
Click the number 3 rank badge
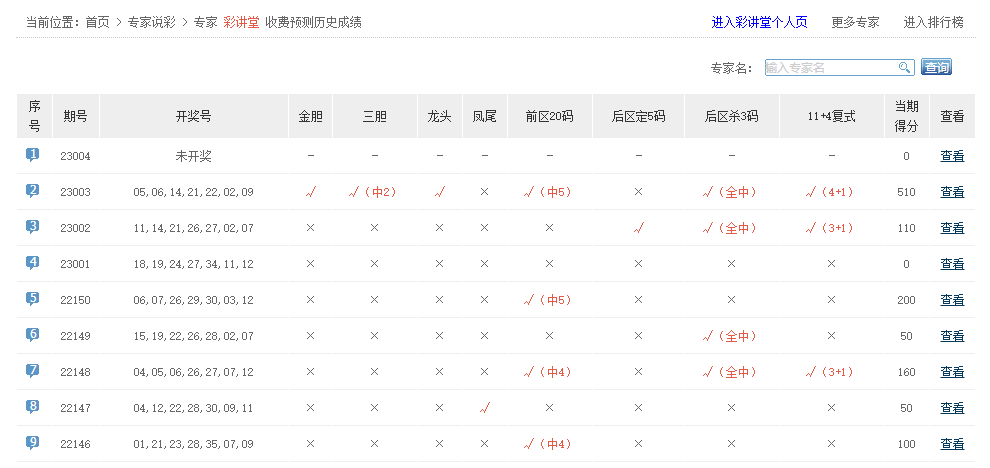(33, 227)
